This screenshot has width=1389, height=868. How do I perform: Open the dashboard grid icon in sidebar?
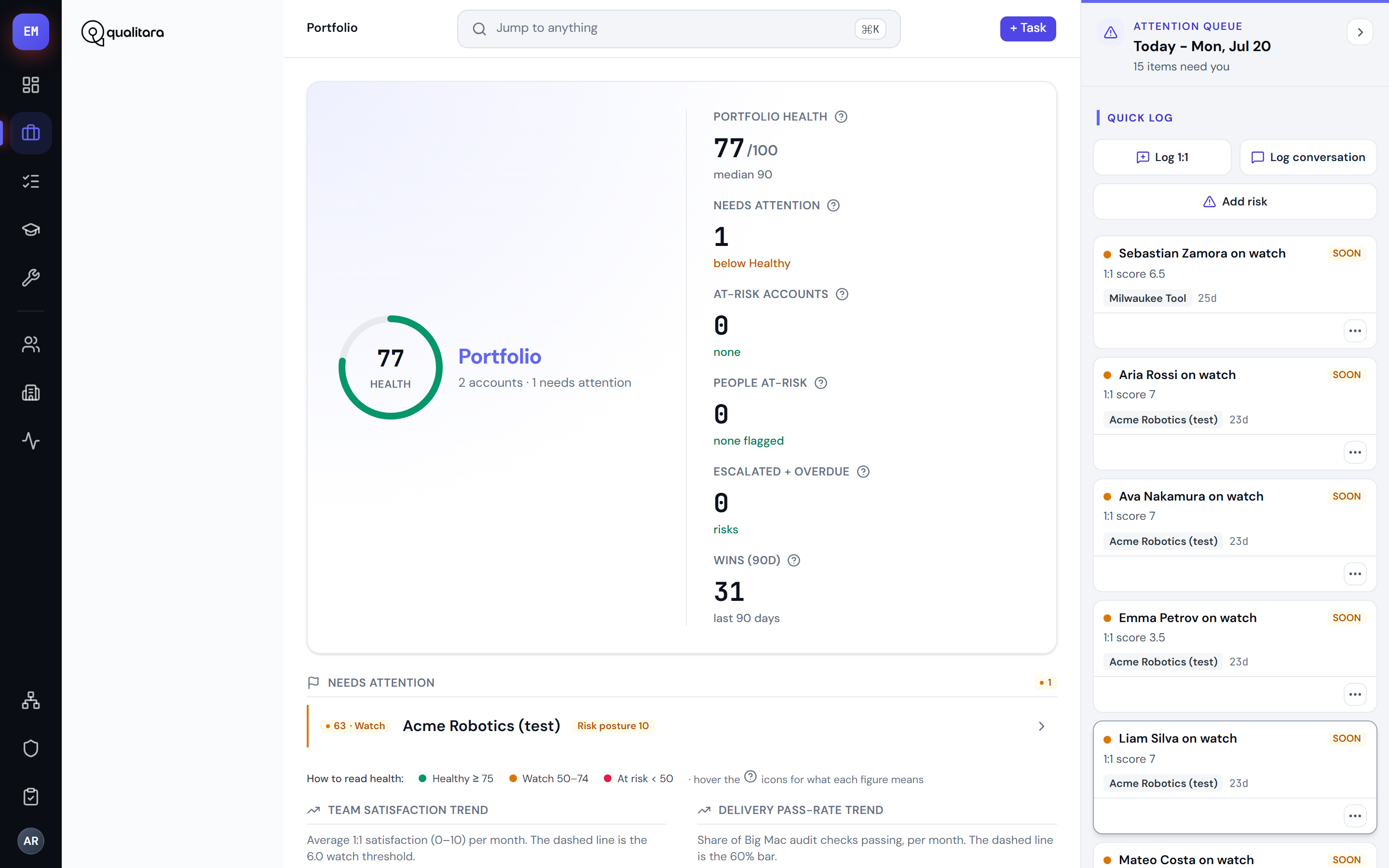[30, 85]
